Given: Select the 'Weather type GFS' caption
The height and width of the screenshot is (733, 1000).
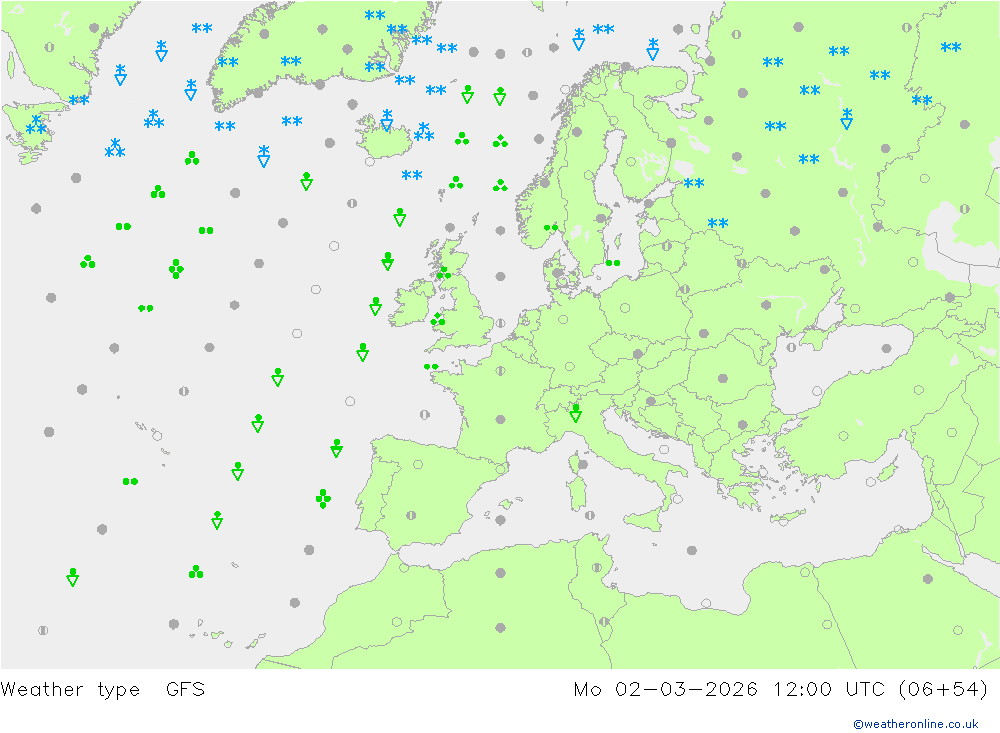Looking at the screenshot, I should click(103, 689).
